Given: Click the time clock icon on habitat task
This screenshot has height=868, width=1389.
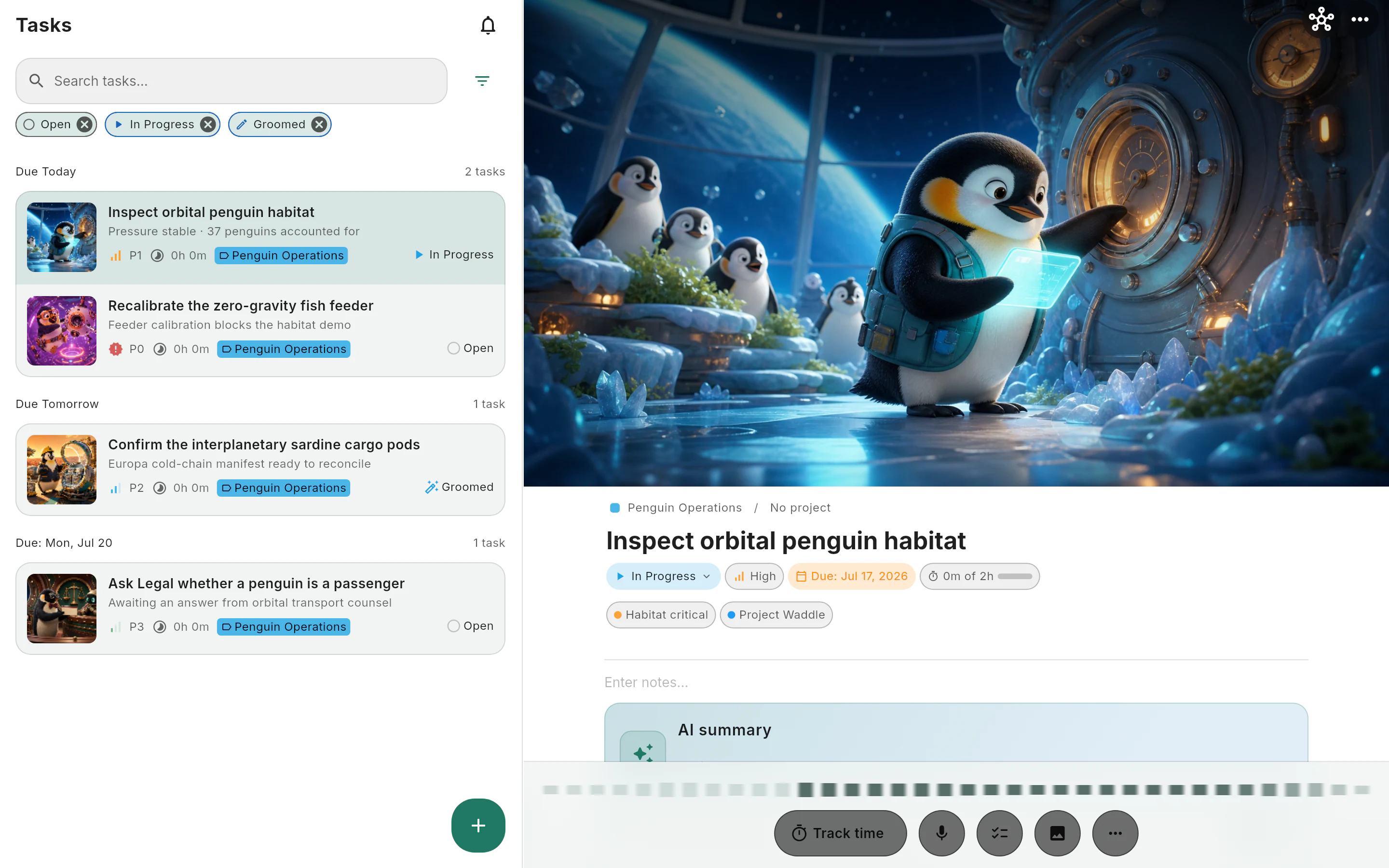Looking at the screenshot, I should coord(157,256).
